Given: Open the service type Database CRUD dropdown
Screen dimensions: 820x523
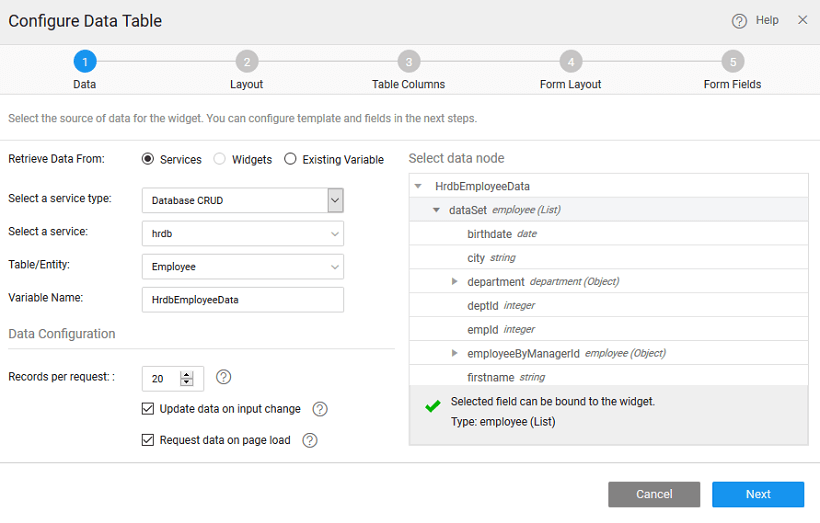Looking at the screenshot, I should coord(335,200).
